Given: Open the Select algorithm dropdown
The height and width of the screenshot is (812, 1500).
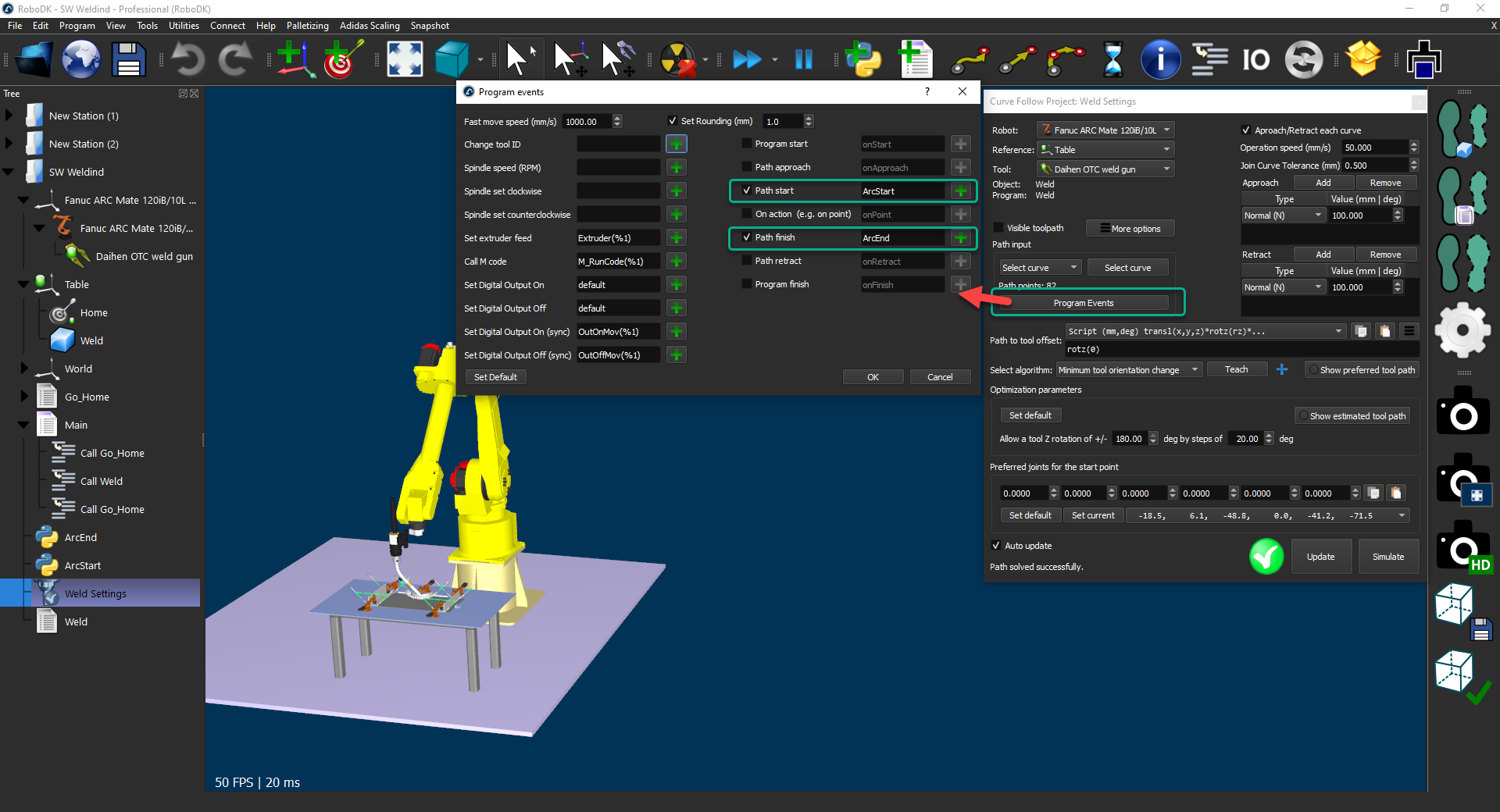Looking at the screenshot, I should coord(1129,370).
